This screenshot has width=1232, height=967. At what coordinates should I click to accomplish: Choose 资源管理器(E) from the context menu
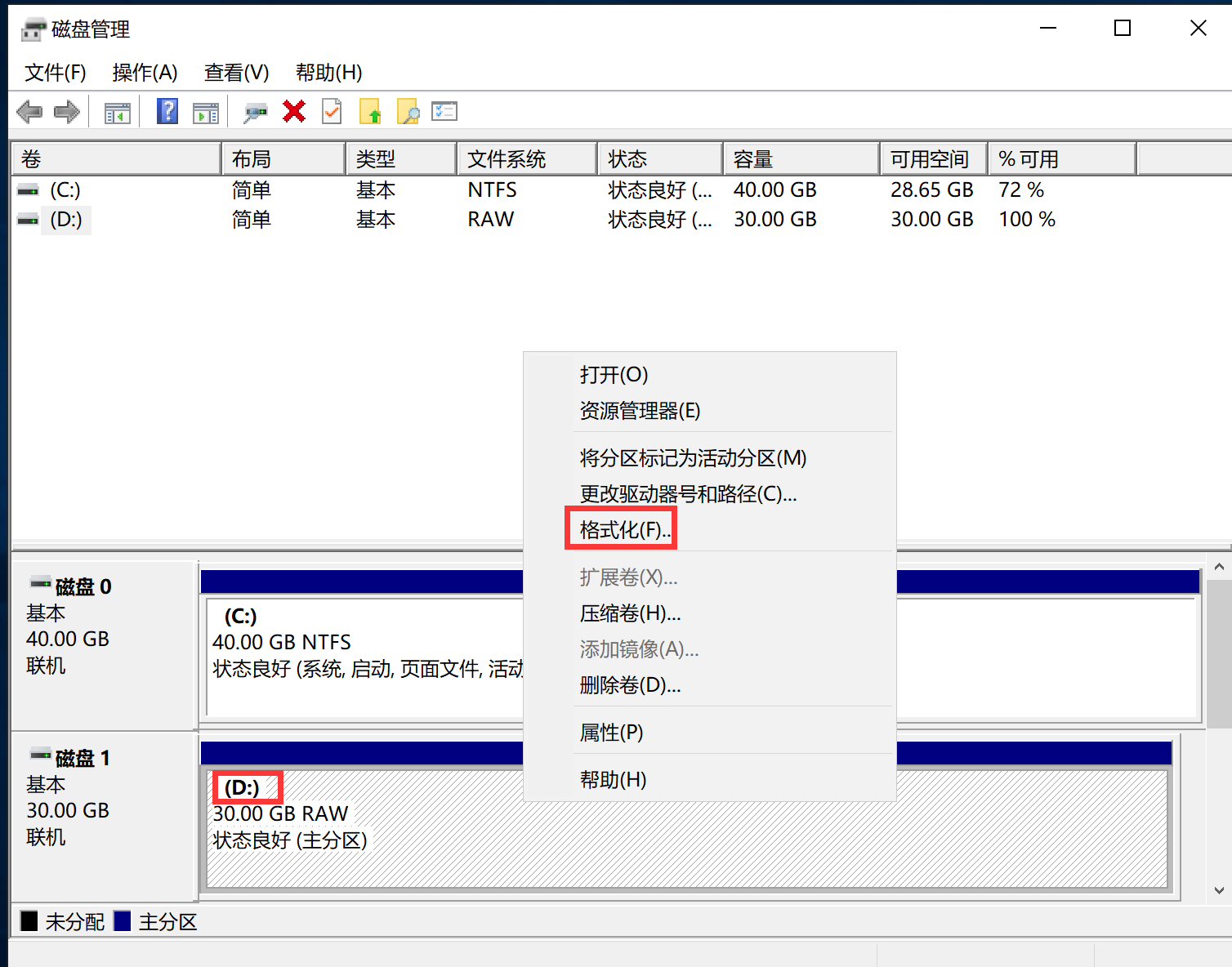click(709, 411)
